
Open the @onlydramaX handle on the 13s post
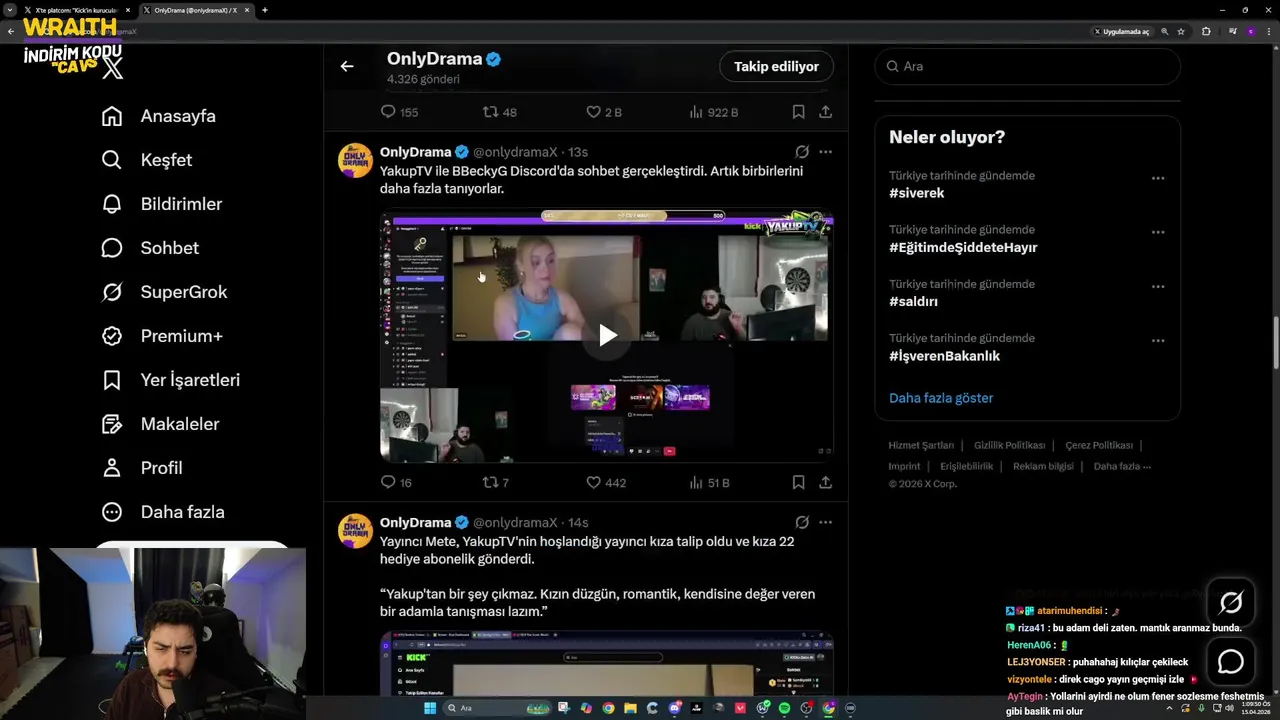(515, 152)
